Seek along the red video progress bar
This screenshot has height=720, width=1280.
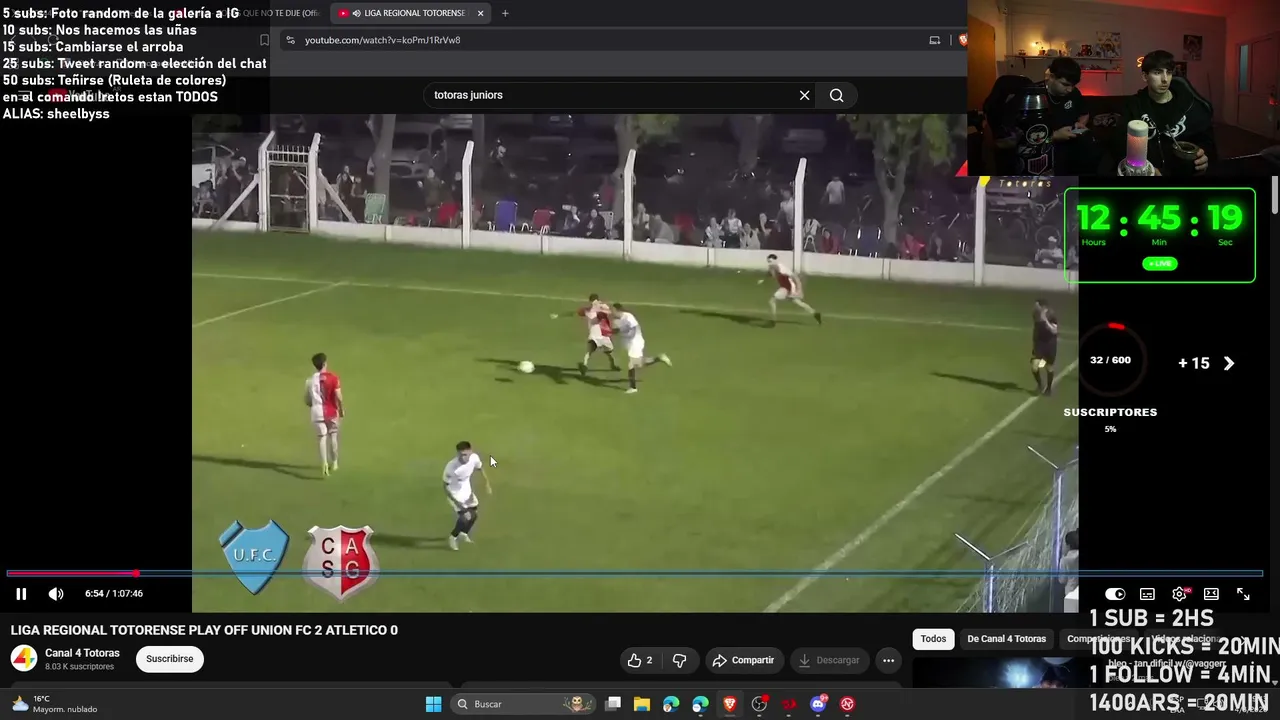[x=634, y=573]
